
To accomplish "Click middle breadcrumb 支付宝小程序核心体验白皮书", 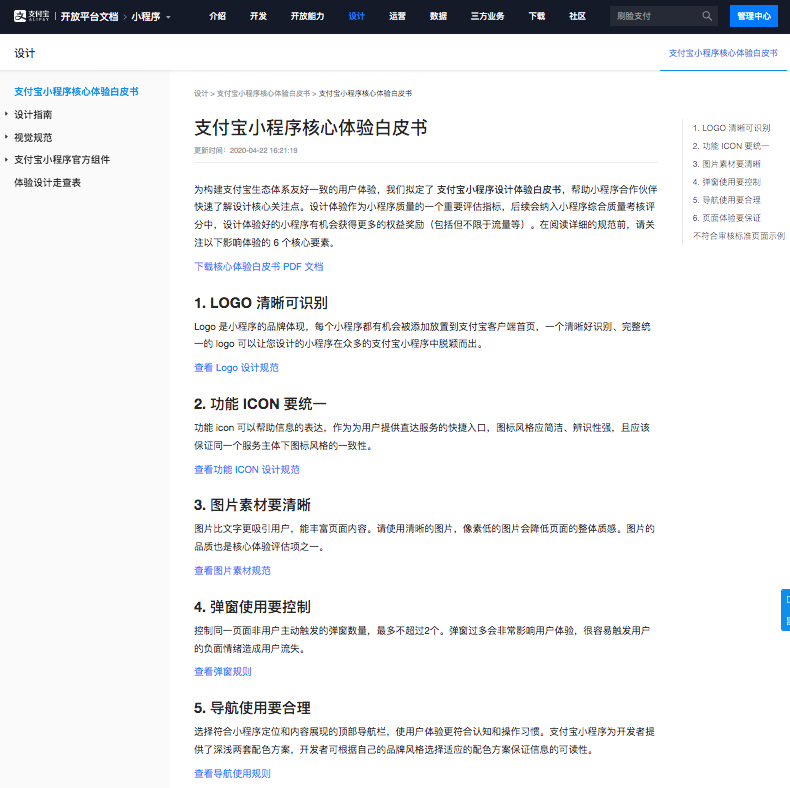I will [263, 94].
